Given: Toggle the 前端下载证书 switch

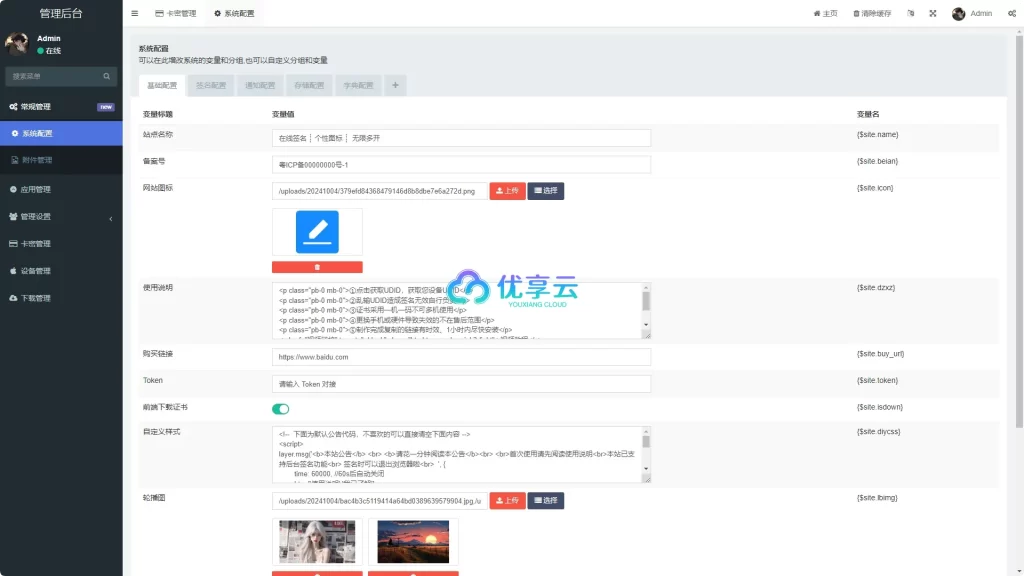Looking at the screenshot, I should point(281,408).
